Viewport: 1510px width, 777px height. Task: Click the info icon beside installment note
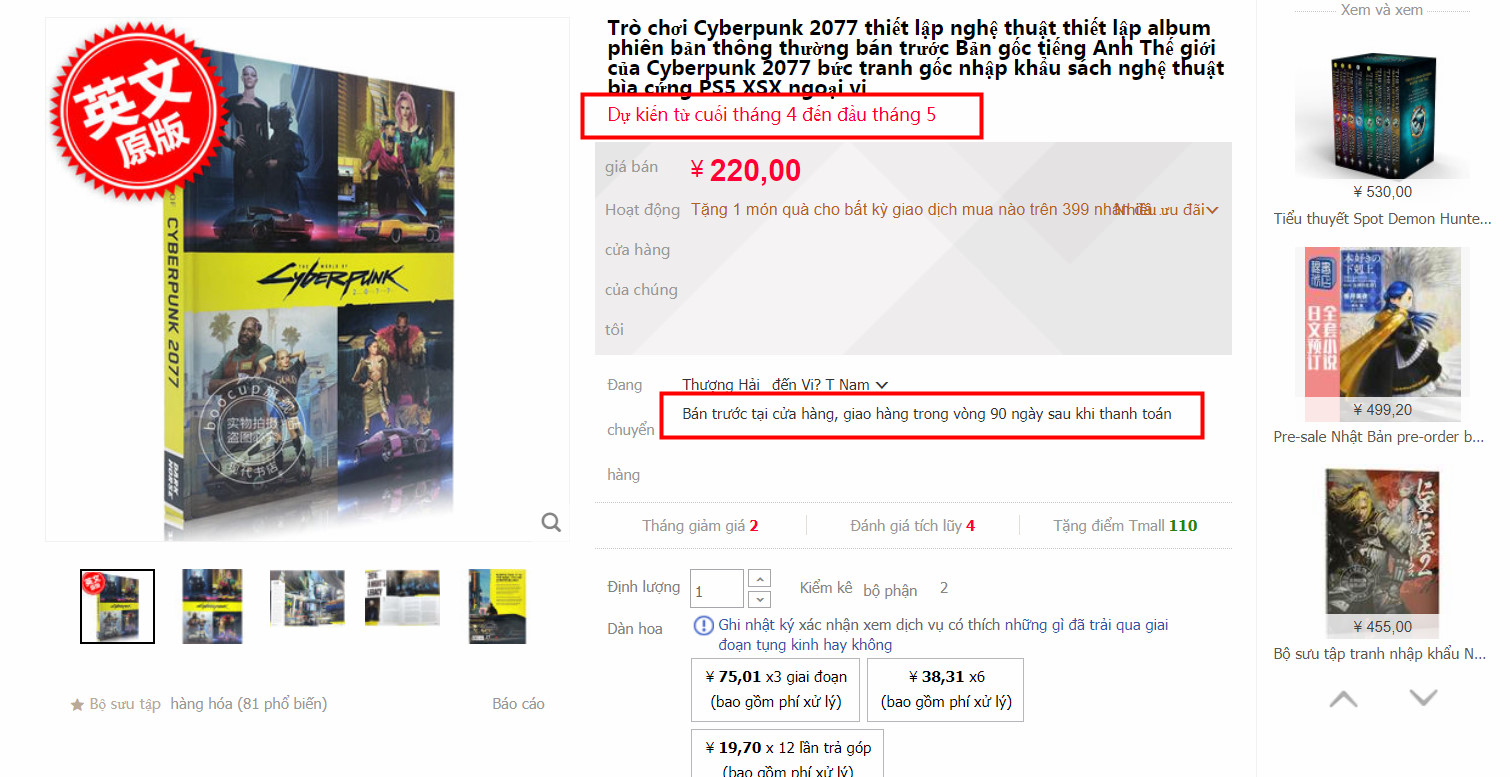click(703, 626)
